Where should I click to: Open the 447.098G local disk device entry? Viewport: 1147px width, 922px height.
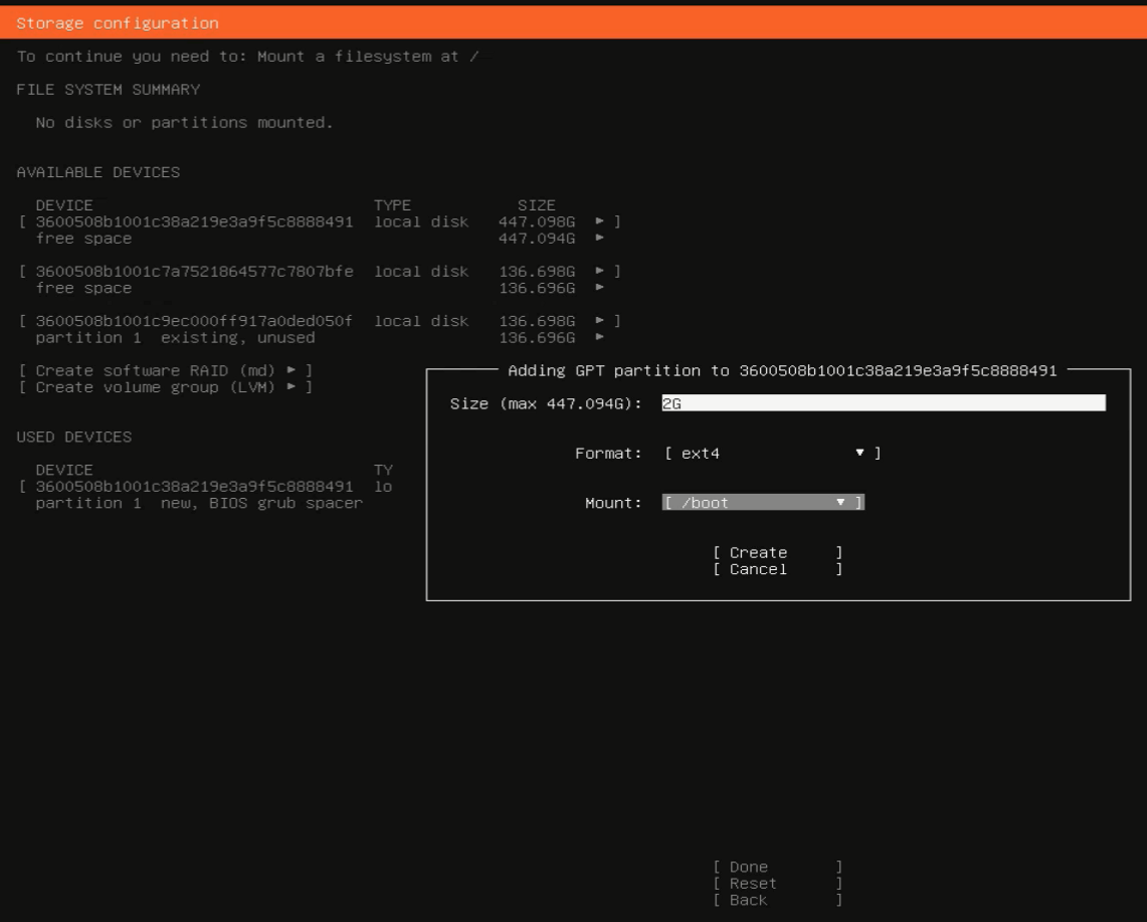(320, 222)
